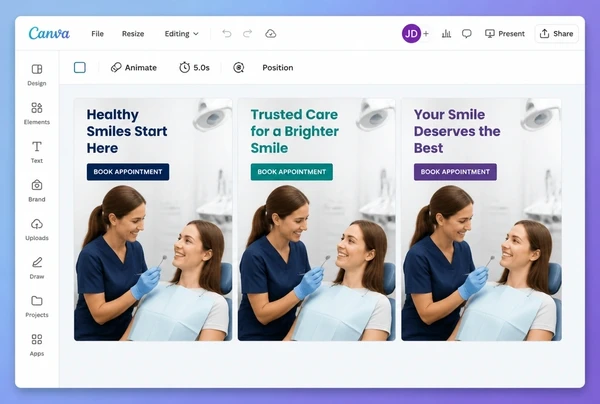Set page duration 5.0s

pyautogui.click(x=194, y=68)
